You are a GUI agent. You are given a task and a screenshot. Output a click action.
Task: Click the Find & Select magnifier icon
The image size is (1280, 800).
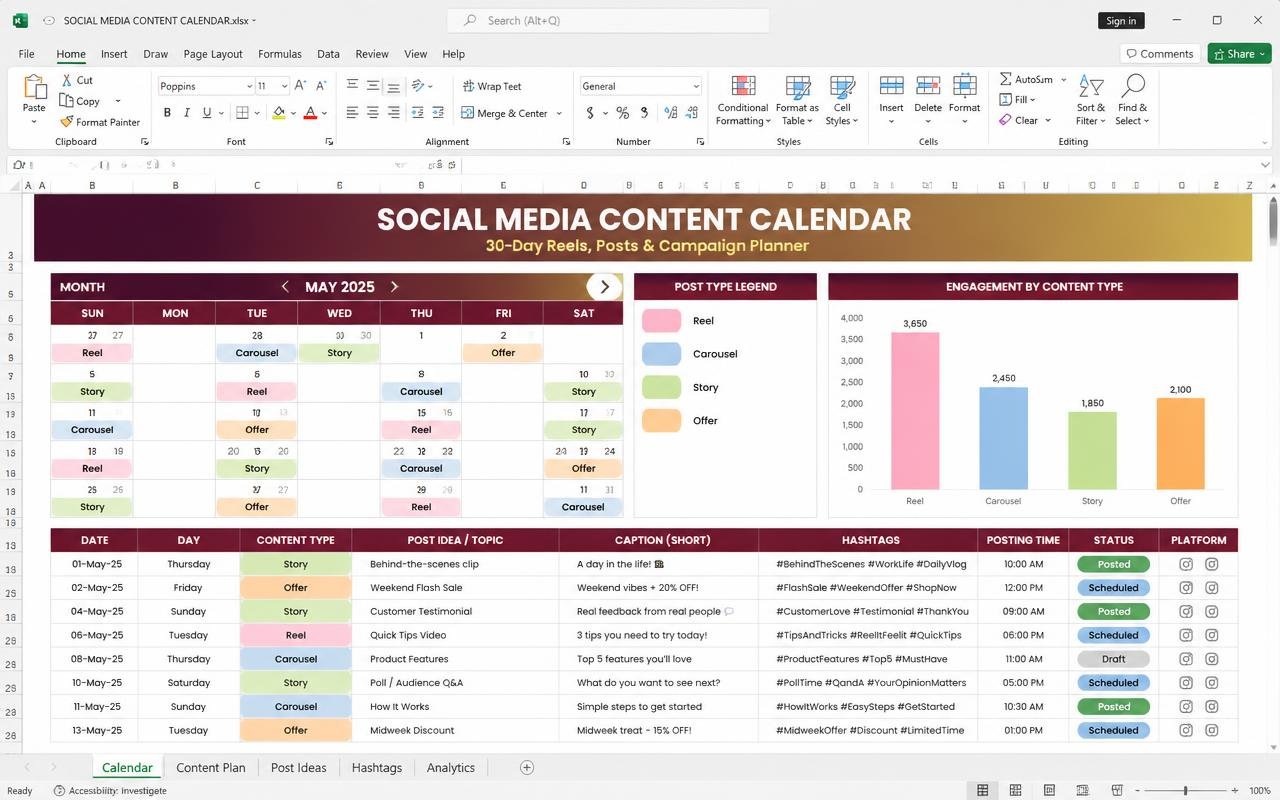[x=1133, y=86]
